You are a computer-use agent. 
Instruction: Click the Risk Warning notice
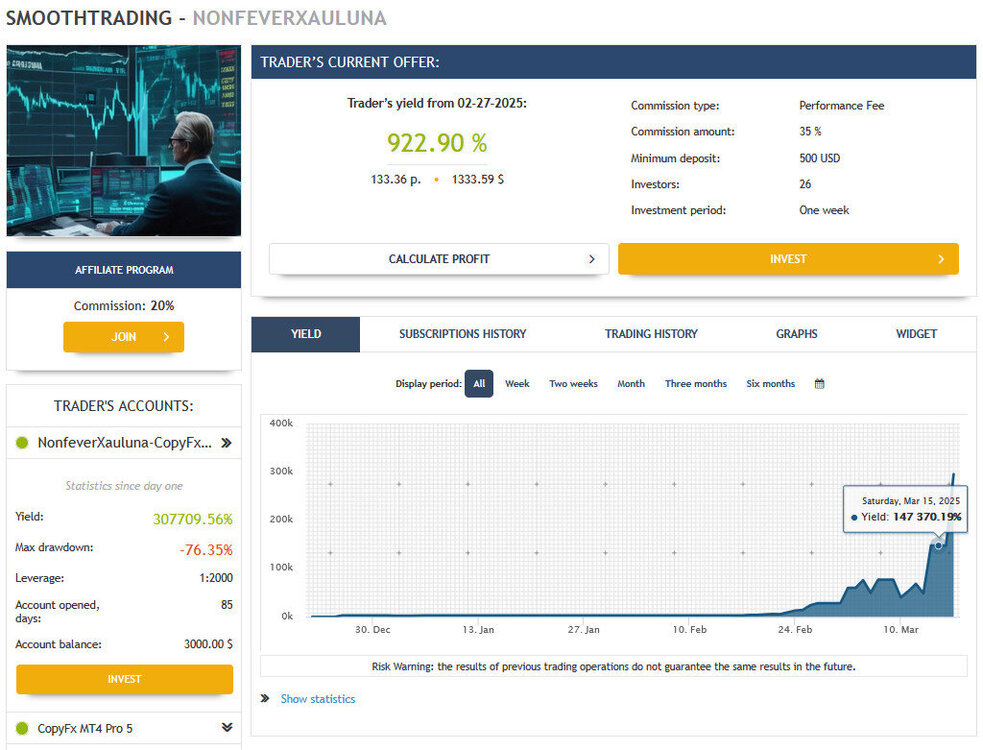[614, 667]
